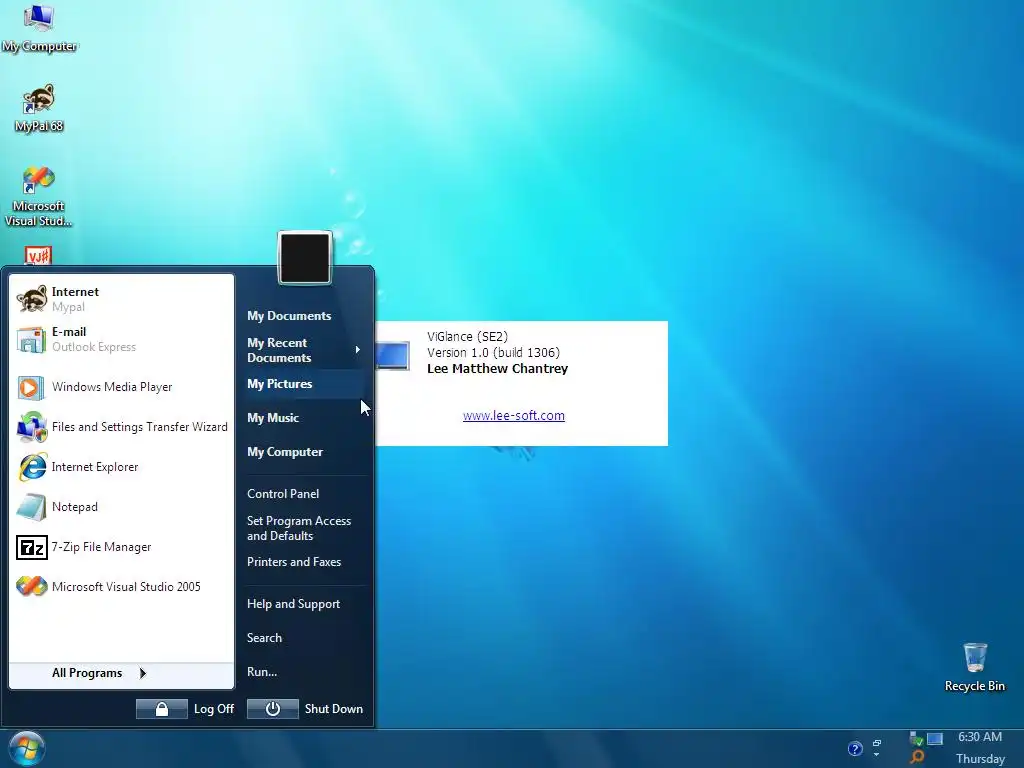Viewport: 1024px width, 768px height.
Task: Open the Recycle Bin on the desktop
Action: click(974, 667)
